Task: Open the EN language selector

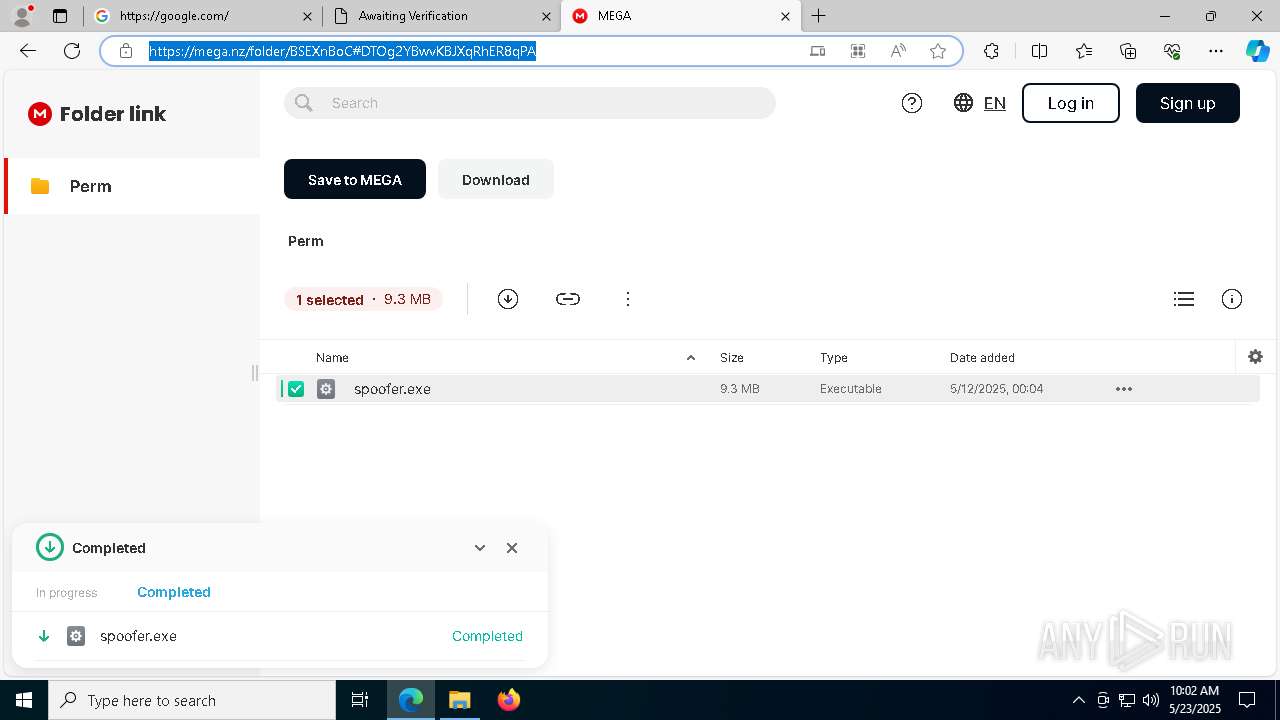Action: point(995,103)
